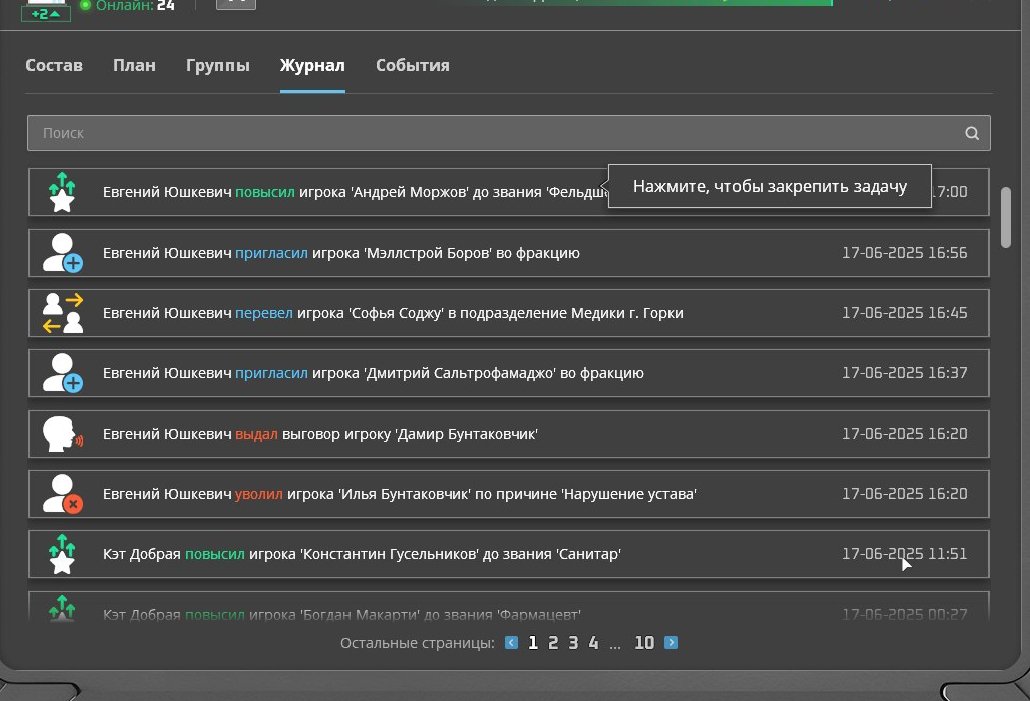Click 'выдал' in the 'Дамир Бунтаковчик' entry
This screenshot has width=1030, height=701.
point(256,434)
